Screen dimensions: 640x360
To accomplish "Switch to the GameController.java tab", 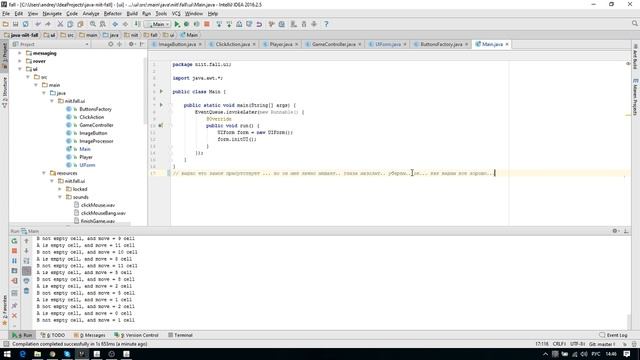I will (334, 44).
